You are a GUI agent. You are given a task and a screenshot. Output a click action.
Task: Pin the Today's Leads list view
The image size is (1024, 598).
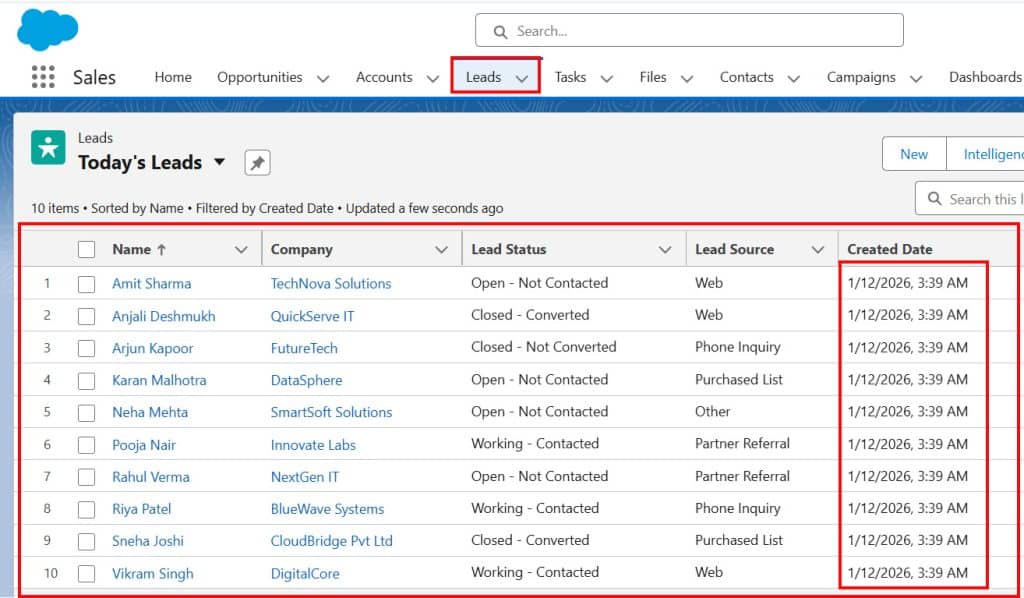pyautogui.click(x=257, y=161)
